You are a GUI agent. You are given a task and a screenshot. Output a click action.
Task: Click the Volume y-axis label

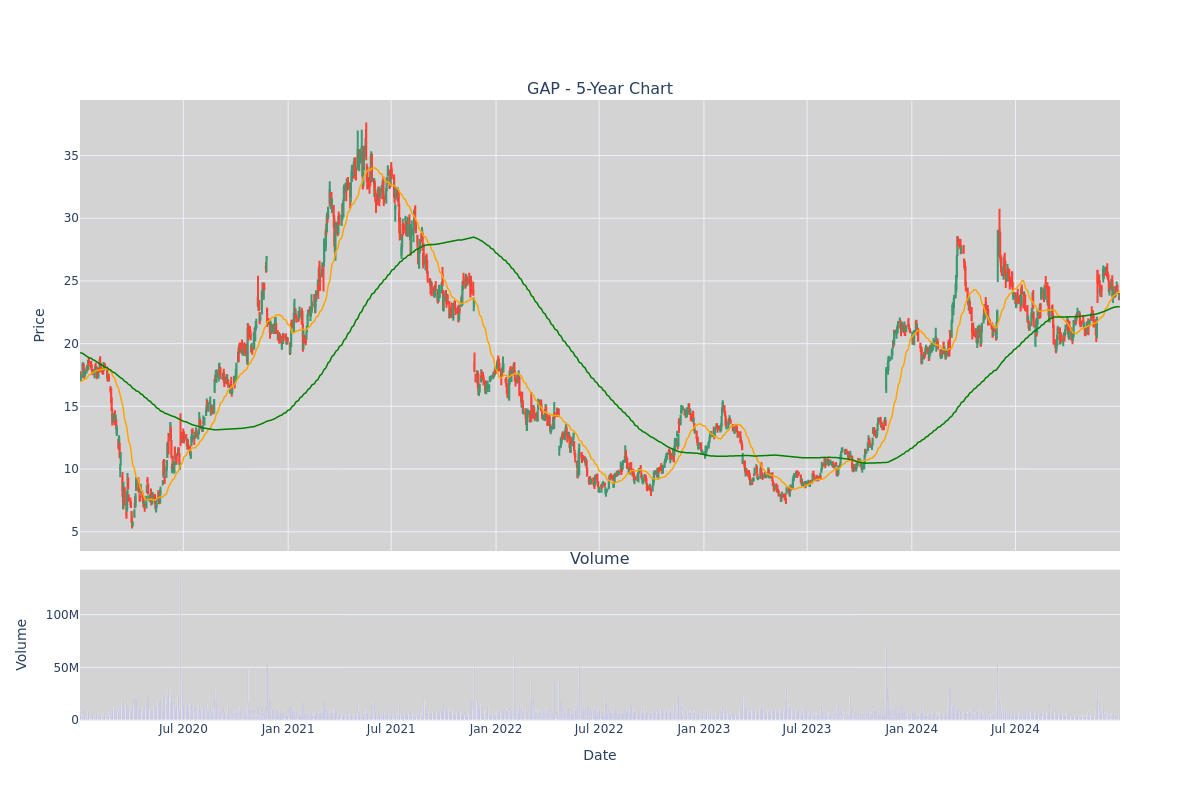(23, 644)
